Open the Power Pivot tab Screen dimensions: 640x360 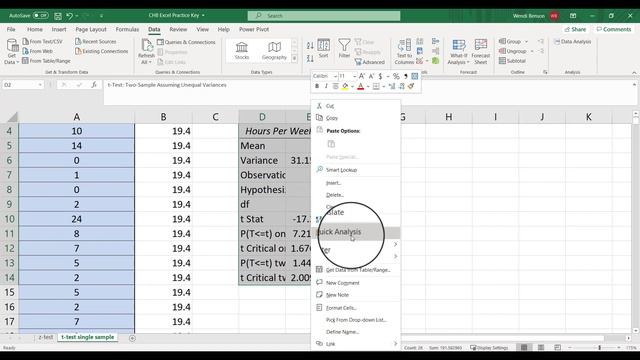coord(254,29)
